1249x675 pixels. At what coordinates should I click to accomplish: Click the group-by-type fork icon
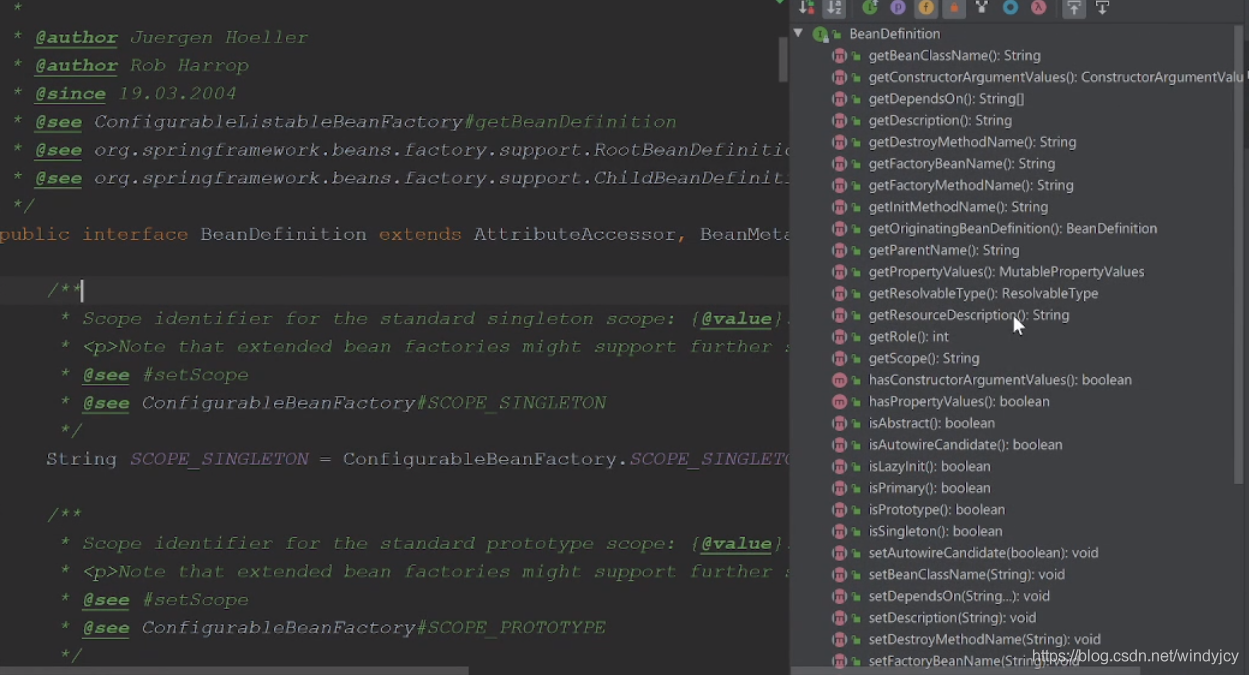982,8
